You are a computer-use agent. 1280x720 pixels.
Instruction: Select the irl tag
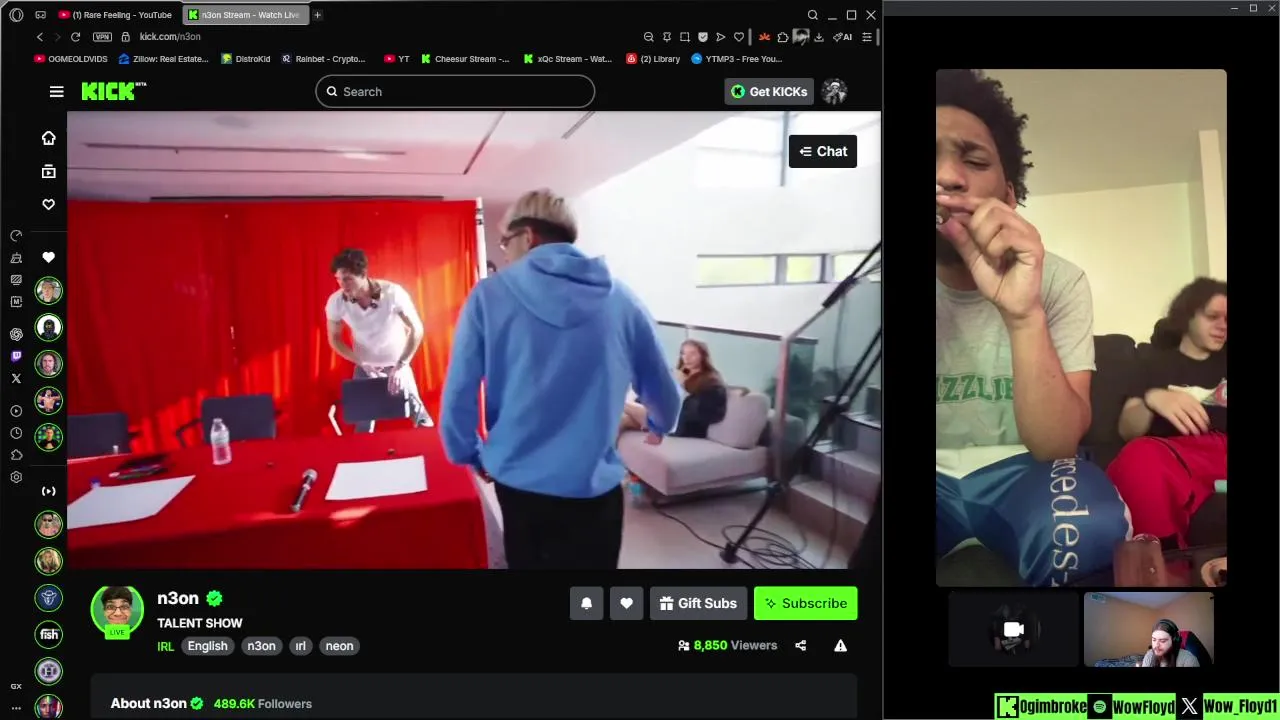300,646
